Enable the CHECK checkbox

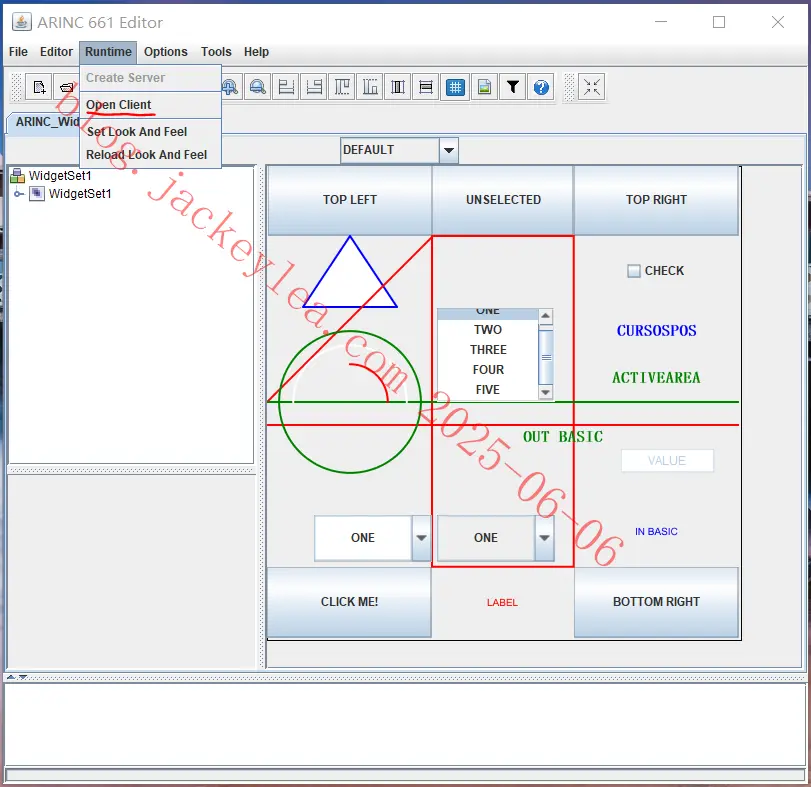(x=634, y=271)
